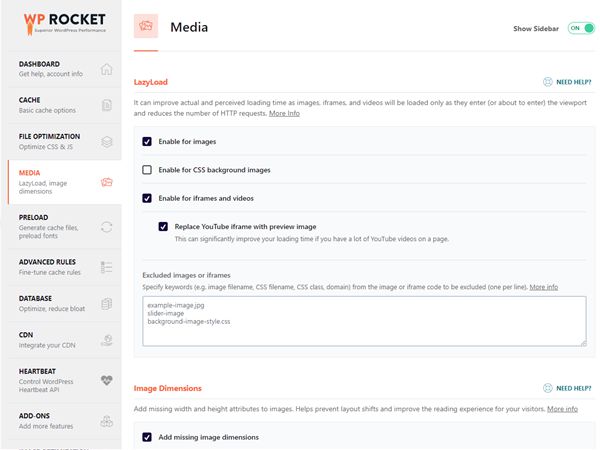Click the Advanced Rules list icon
Screen dimensions: 600x450
107,267
